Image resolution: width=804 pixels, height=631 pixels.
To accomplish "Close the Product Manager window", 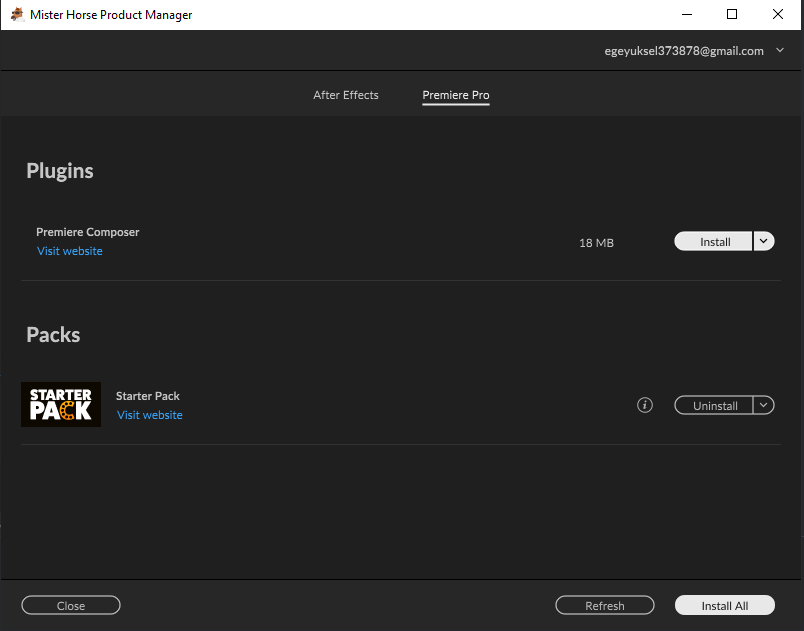I will [x=70, y=605].
